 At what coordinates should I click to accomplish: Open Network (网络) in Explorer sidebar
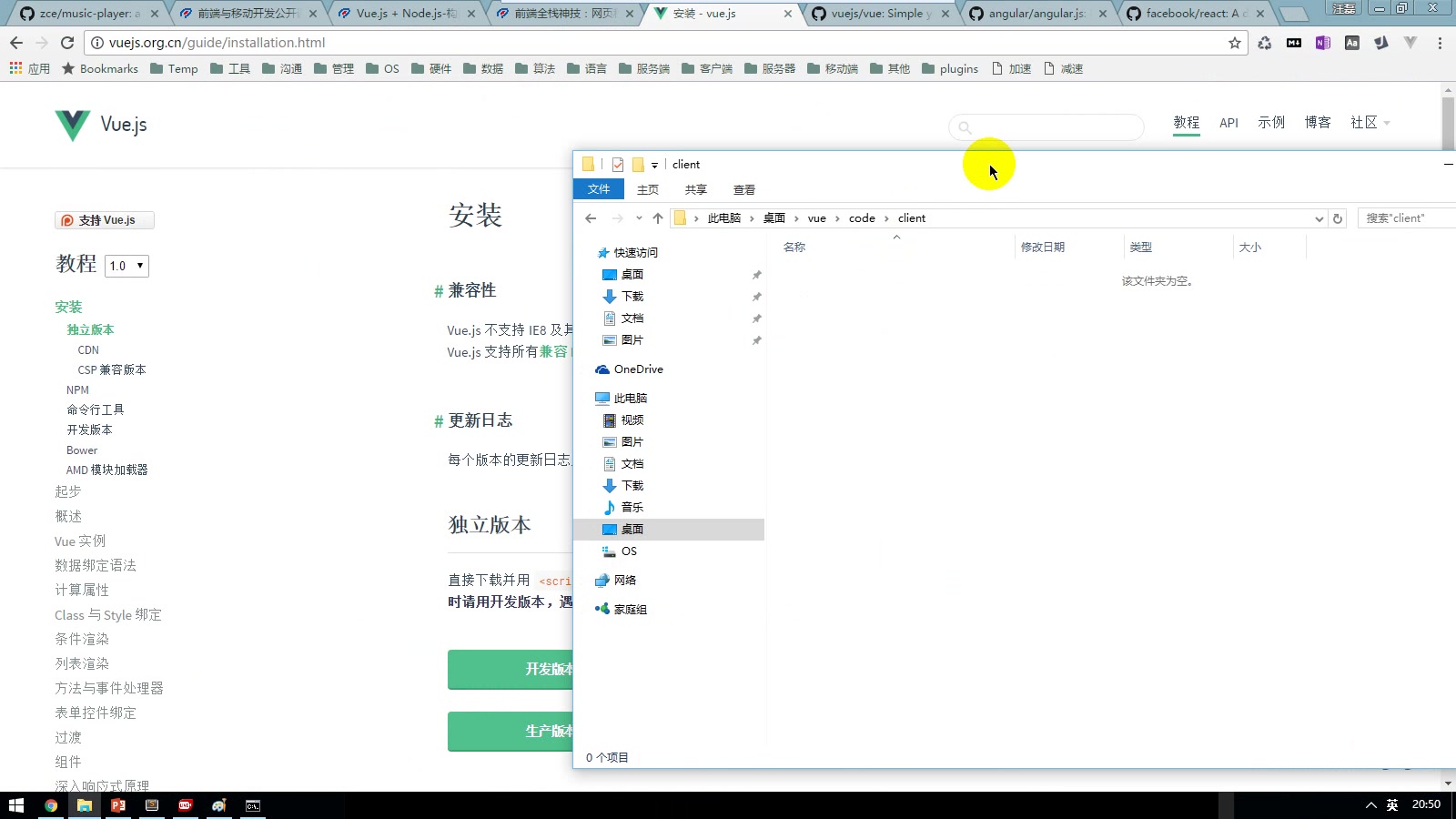[x=616, y=581]
